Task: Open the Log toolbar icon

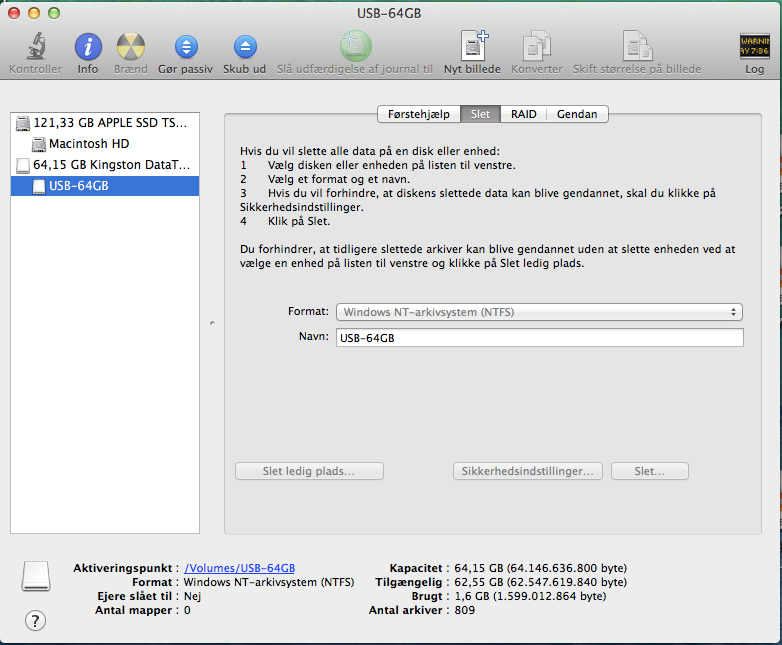Action: click(x=755, y=46)
